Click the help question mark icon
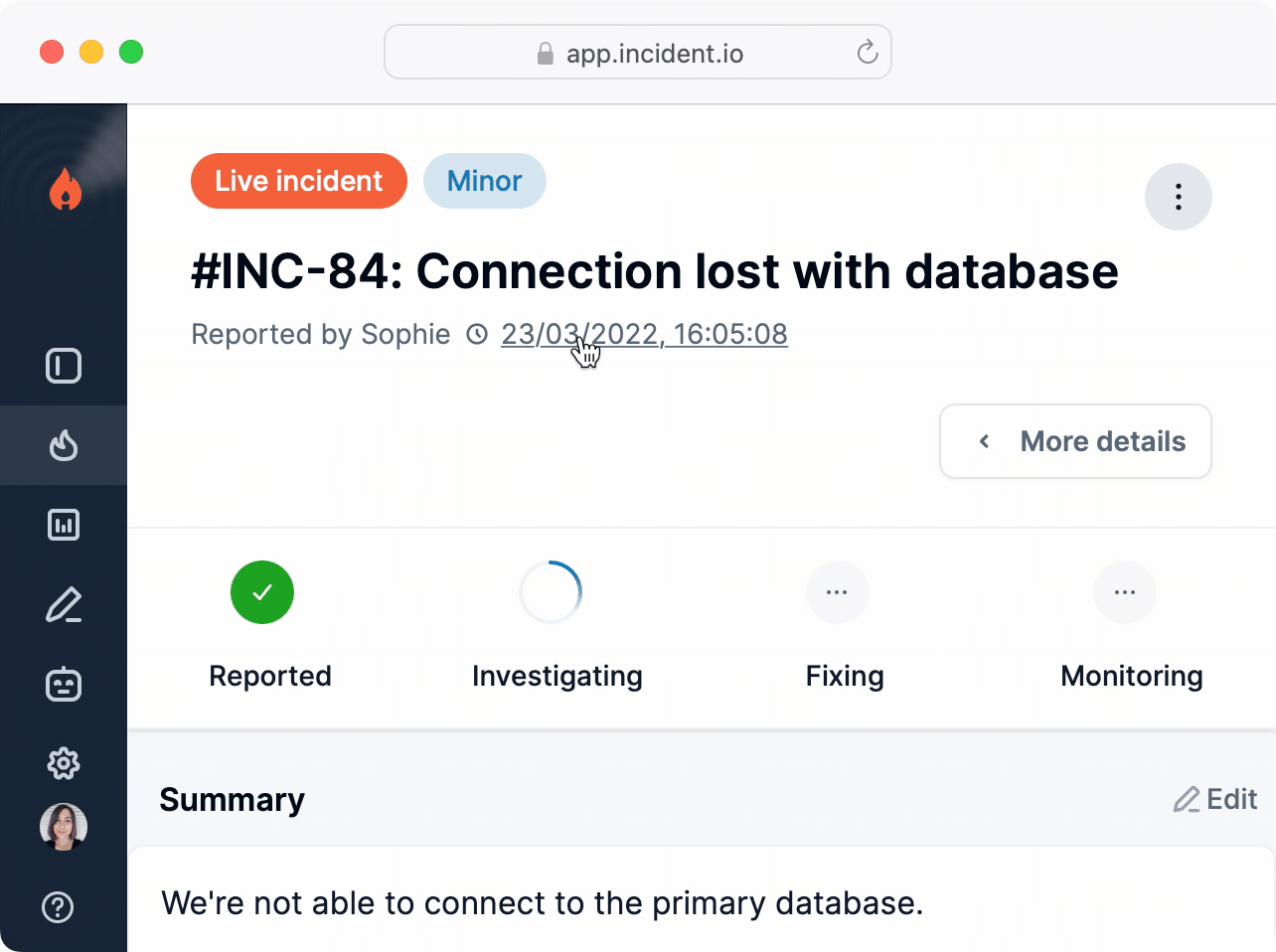The image size is (1276, 952). tap(58, 906)
